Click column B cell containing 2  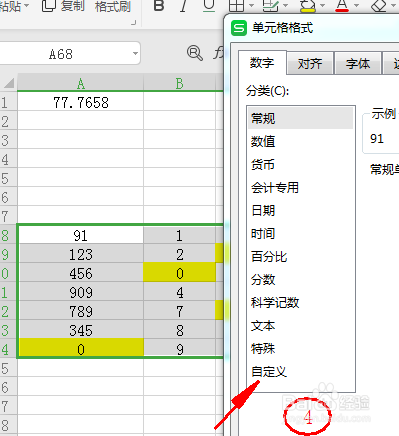[179, 254]
